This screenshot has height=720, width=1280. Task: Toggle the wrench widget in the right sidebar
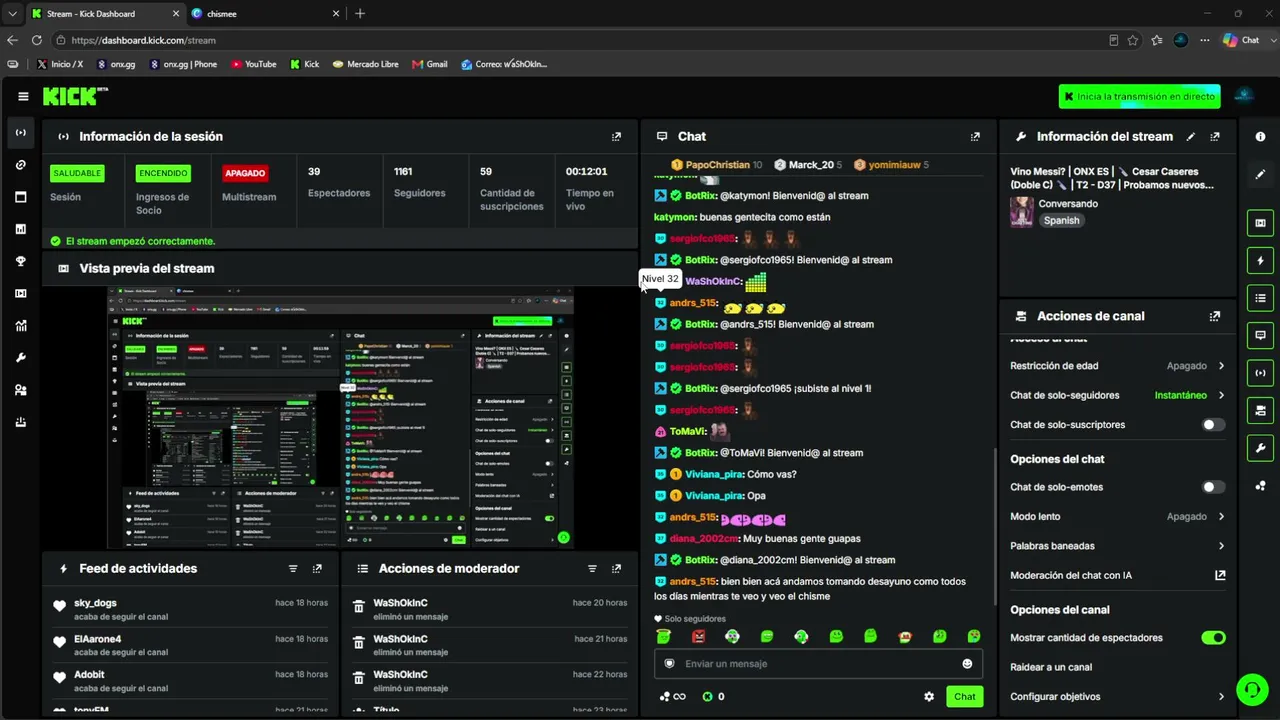[1260, 448]
